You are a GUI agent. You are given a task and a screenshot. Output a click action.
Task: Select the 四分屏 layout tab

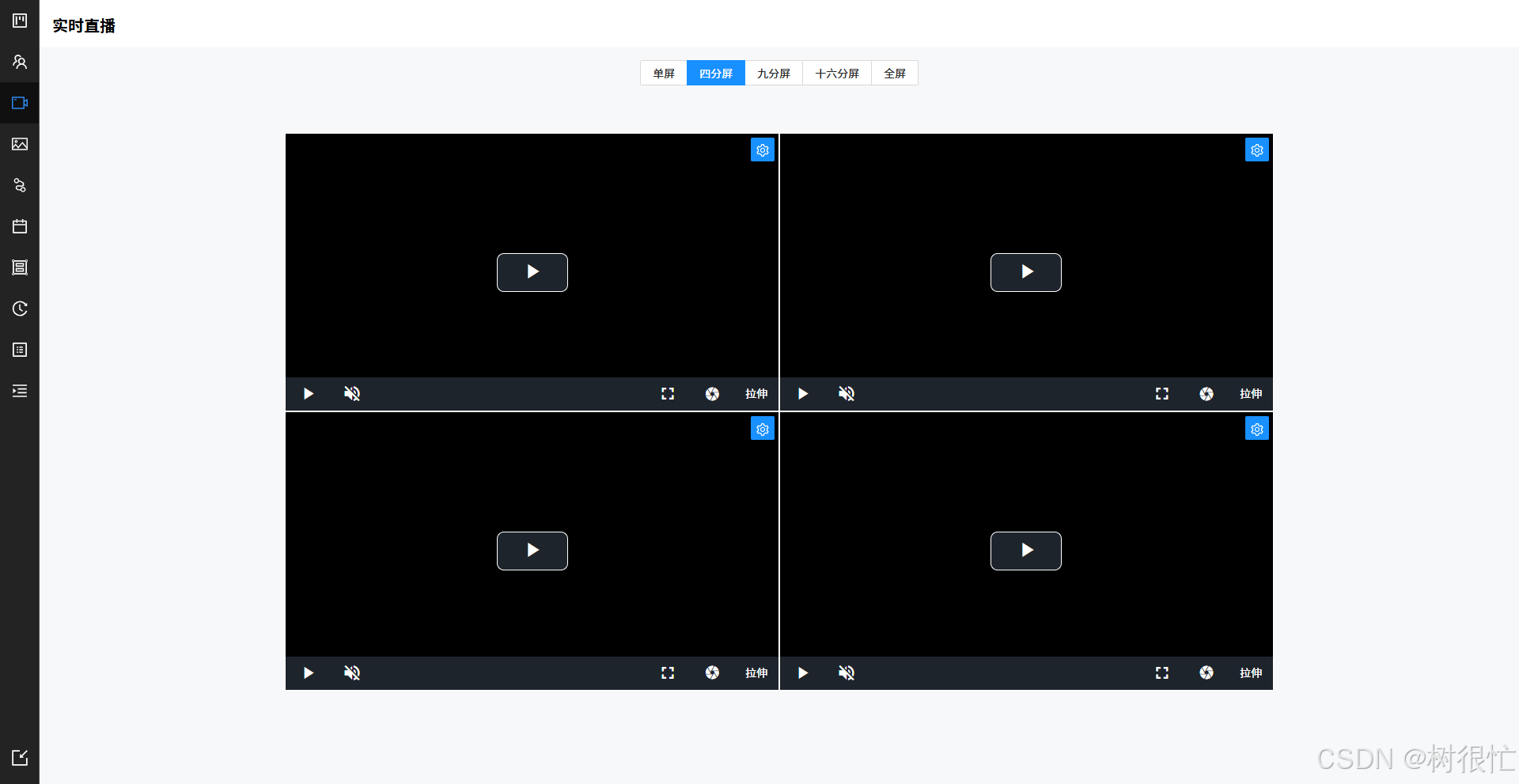716,74
